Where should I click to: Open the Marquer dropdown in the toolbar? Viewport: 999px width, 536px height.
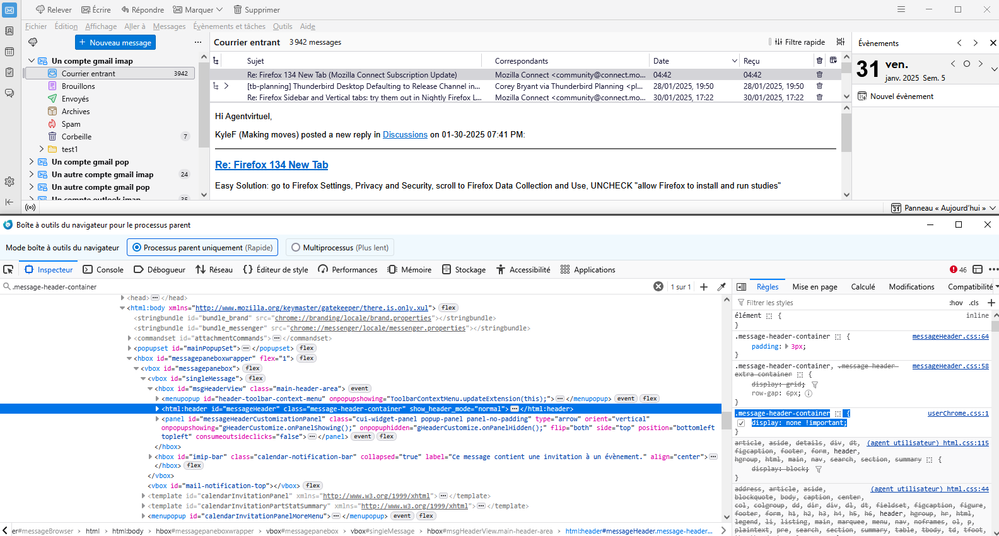tap(198, 10)
